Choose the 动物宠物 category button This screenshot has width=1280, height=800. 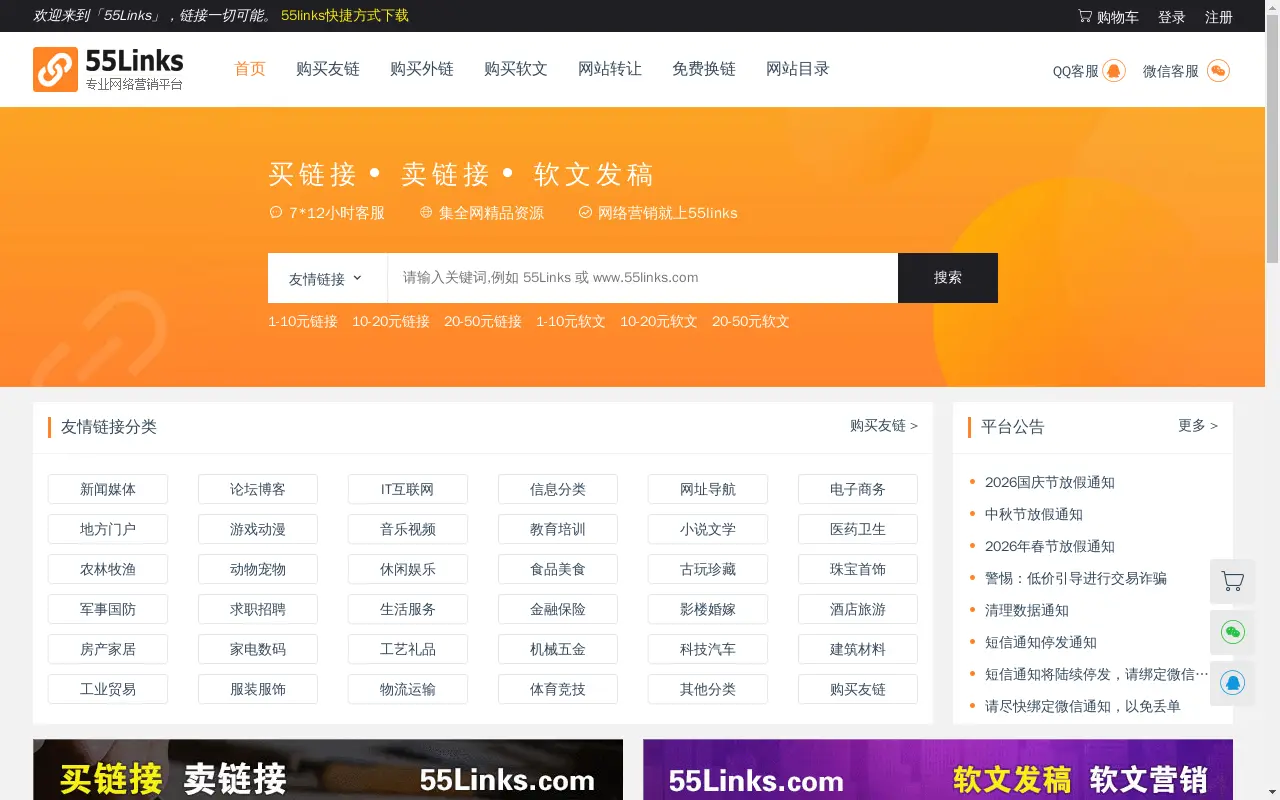point(258,569)
